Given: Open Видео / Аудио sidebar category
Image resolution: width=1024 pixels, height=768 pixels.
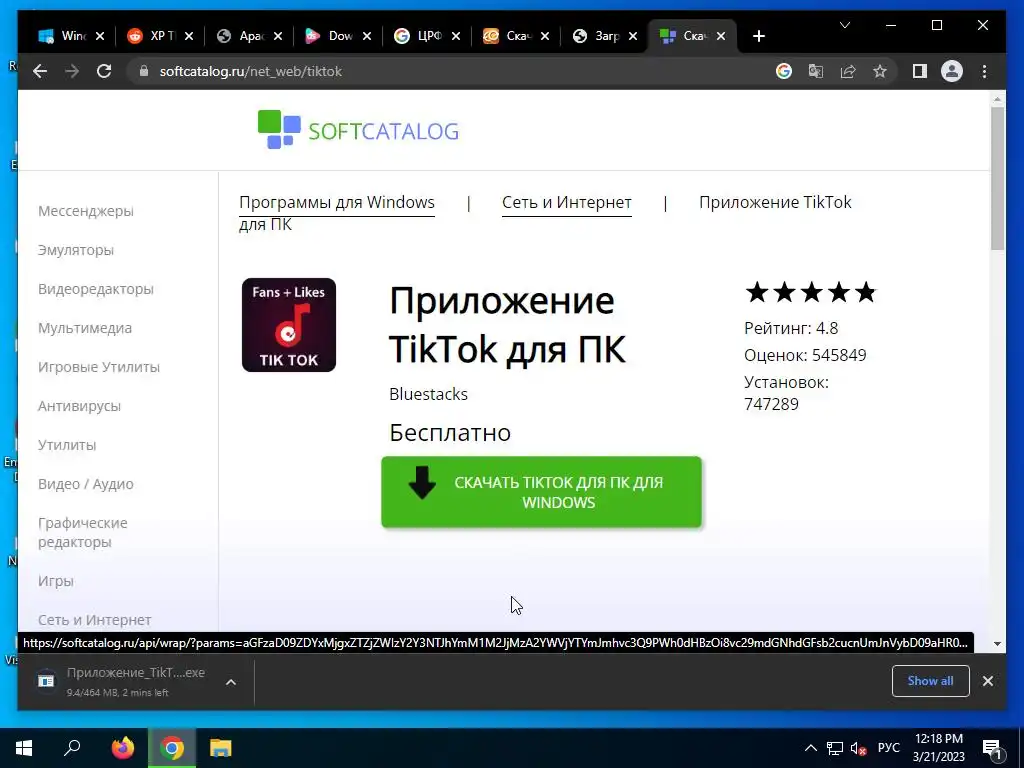Looking at the screenshot, I should click(x=86, y=484).
